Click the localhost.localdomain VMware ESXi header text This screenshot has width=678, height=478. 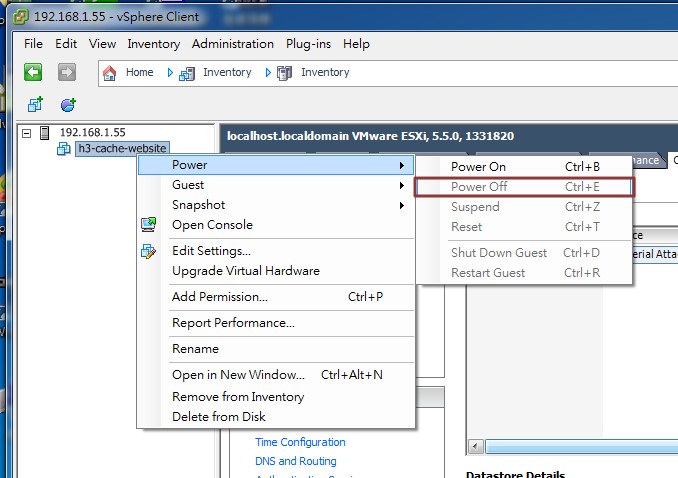pyautogui.click(x=370, y=136)
